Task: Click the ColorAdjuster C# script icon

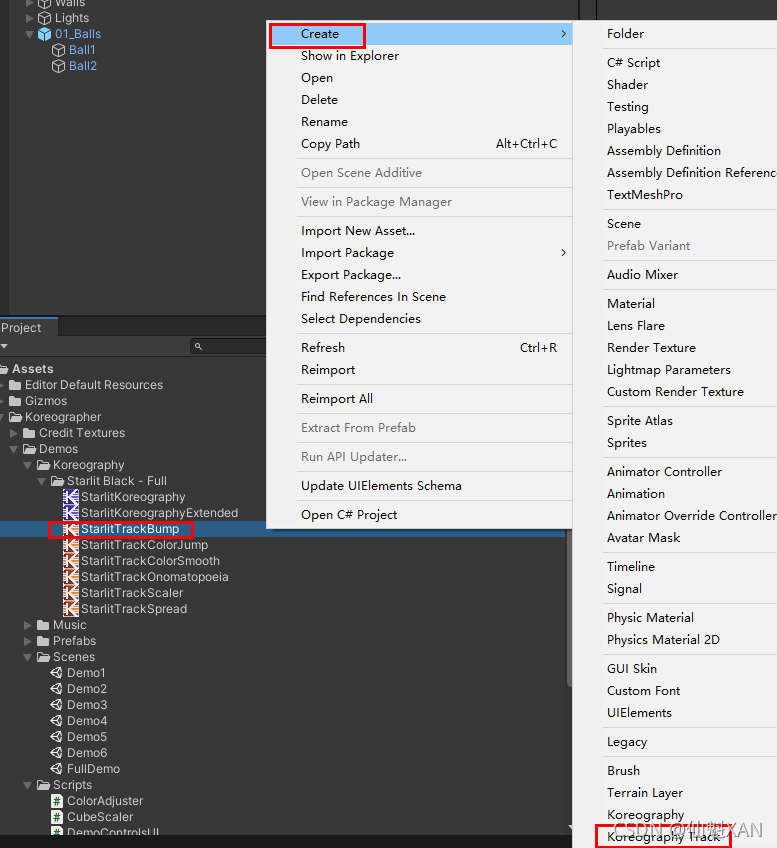Action: point(57,801)
